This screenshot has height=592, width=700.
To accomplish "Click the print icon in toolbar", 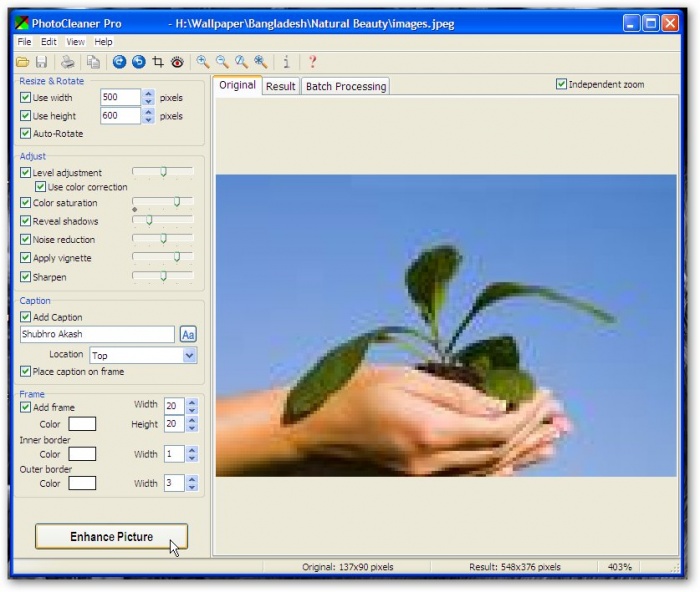I will 68,62.
